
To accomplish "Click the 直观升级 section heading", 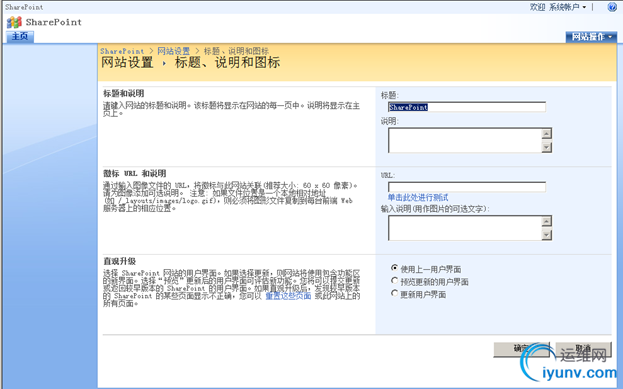I will pos(120,261).
